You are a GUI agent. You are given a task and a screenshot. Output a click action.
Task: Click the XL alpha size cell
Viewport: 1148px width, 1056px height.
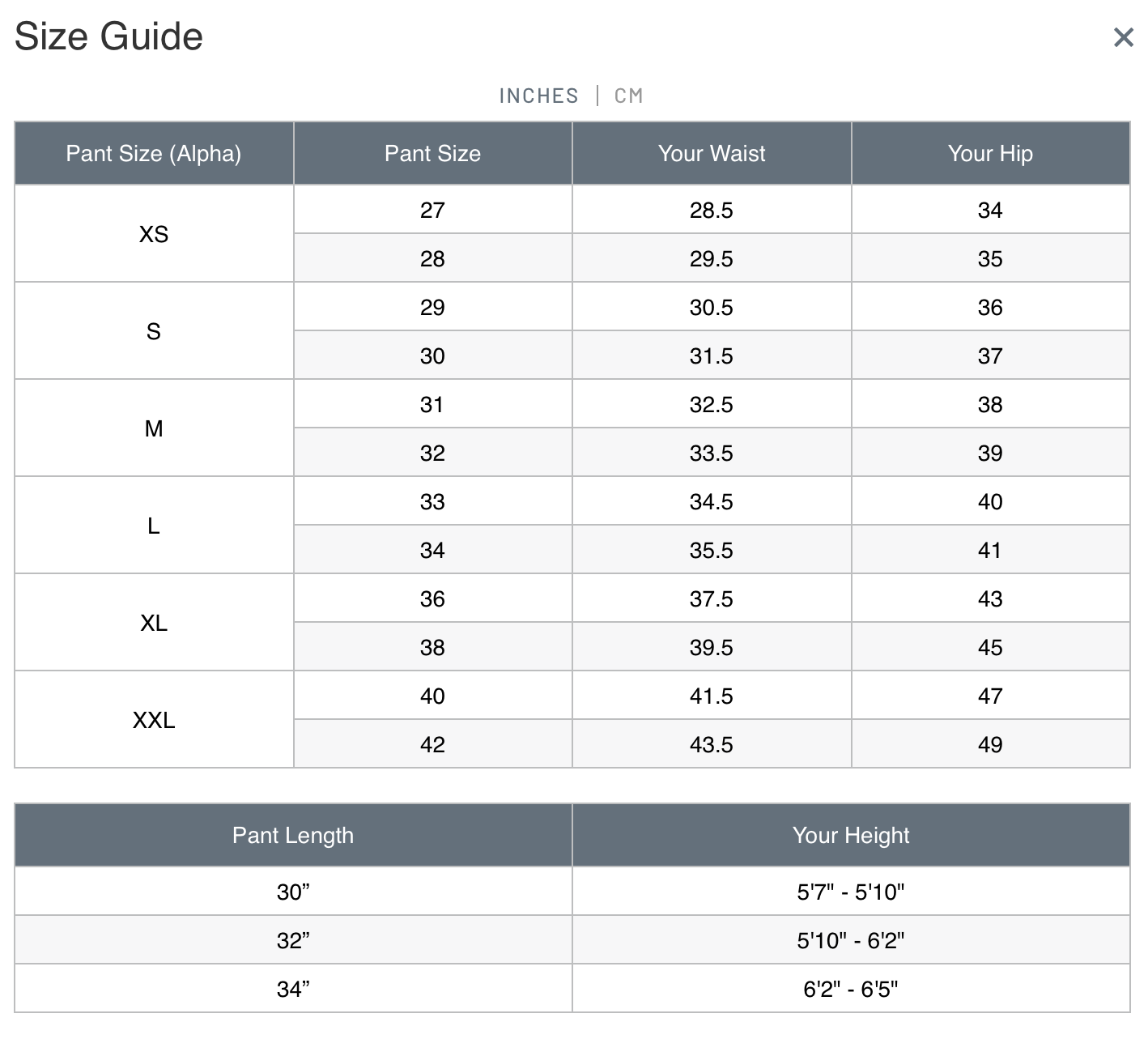pyautogui.click(x=154, y=623)
